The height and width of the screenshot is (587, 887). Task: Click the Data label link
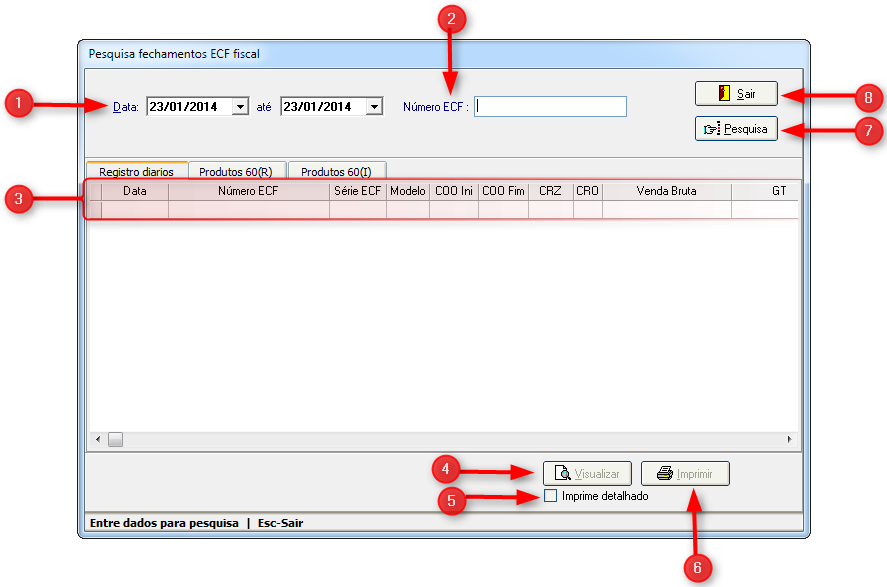(x=125, y=107)
